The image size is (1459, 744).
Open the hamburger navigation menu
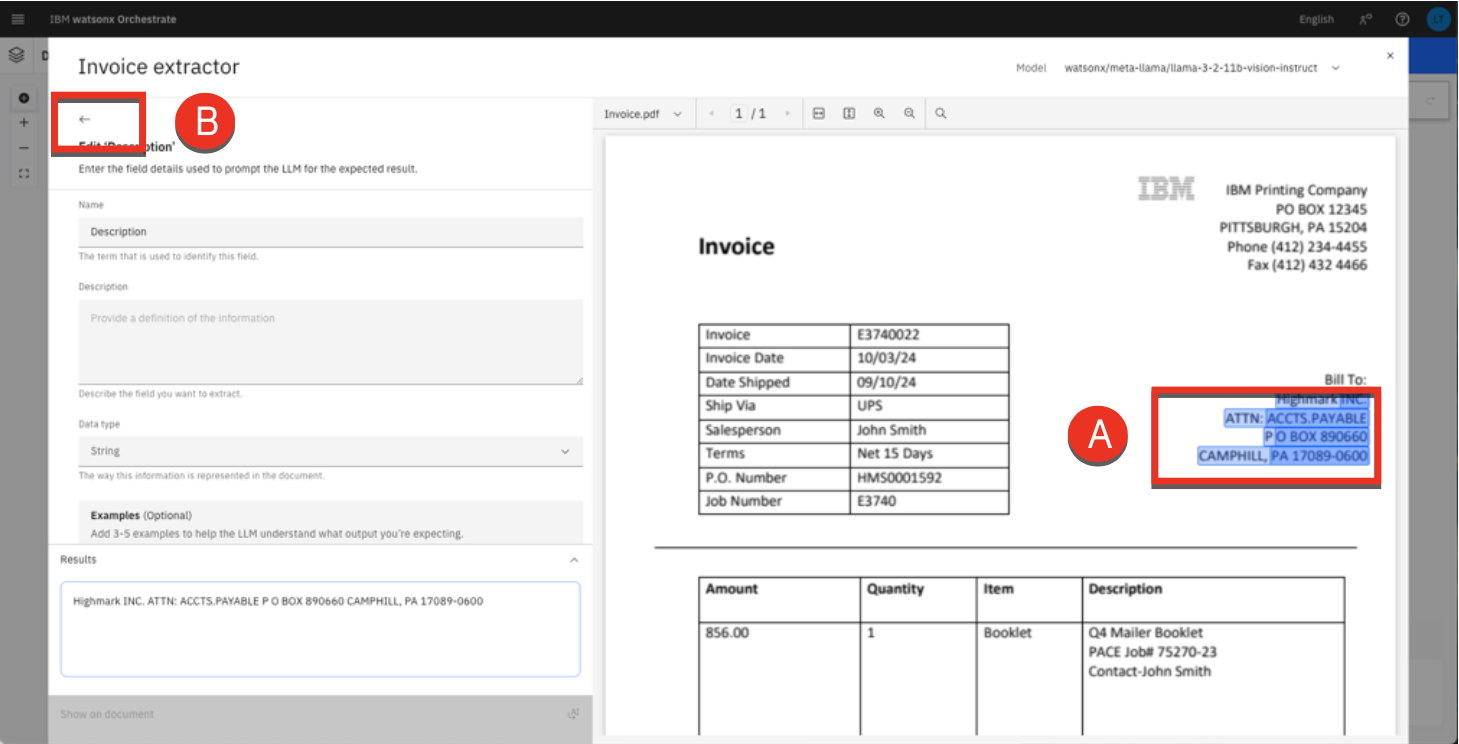(x=18, y=19)
